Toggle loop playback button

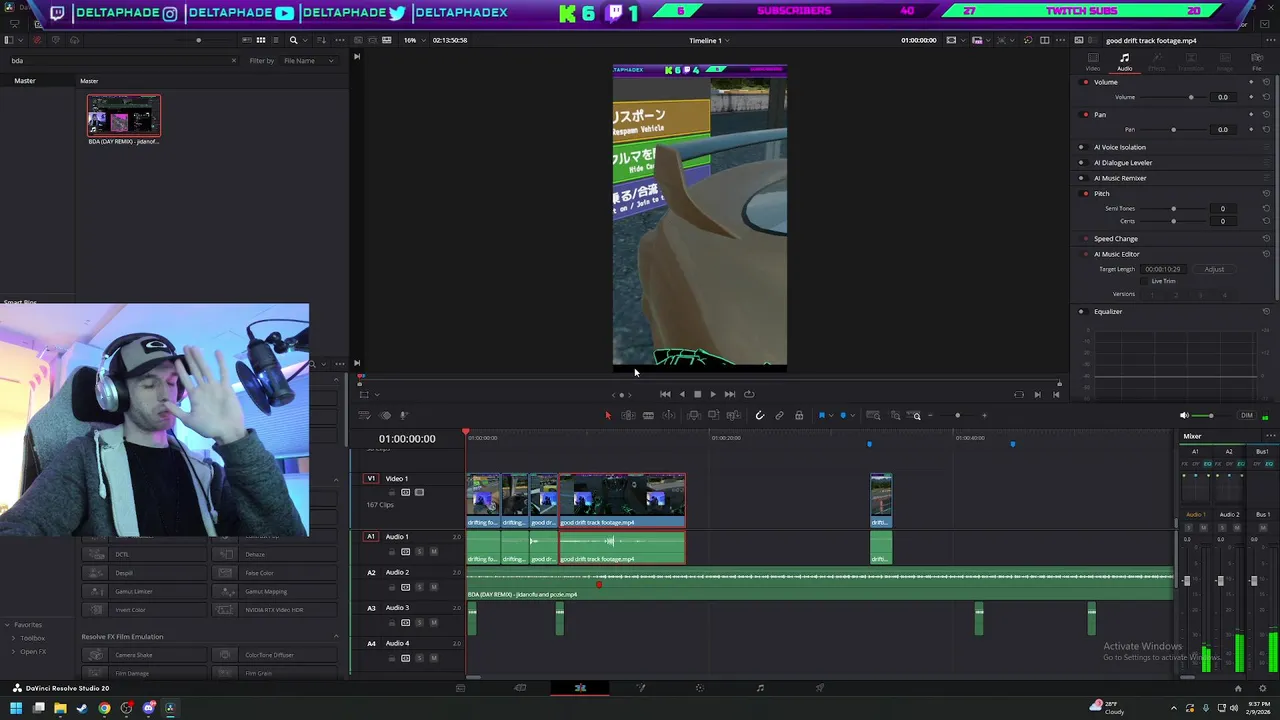749,394
